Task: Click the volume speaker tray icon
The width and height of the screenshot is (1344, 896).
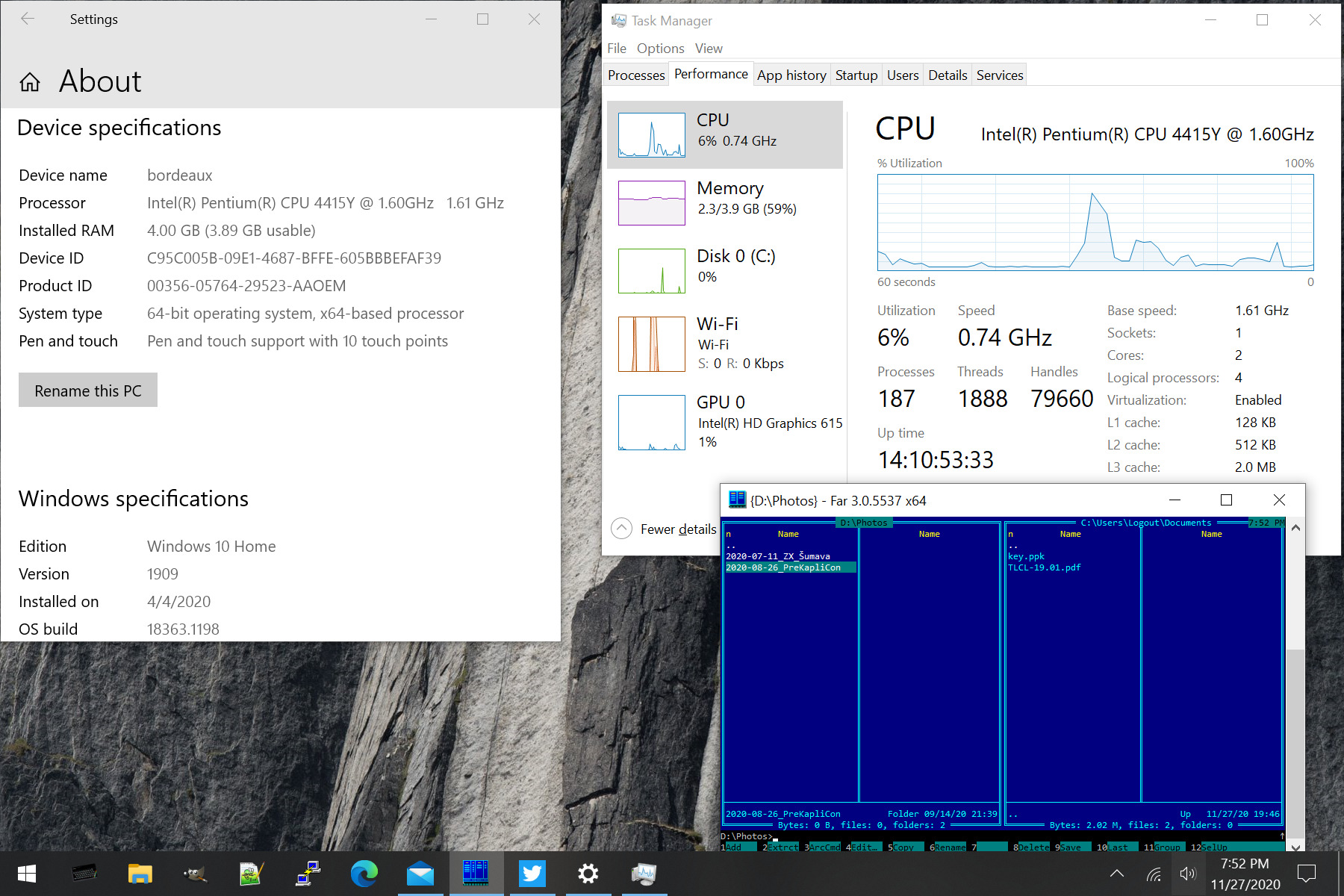Action: pyautogui.click(x=1187, y=874)
